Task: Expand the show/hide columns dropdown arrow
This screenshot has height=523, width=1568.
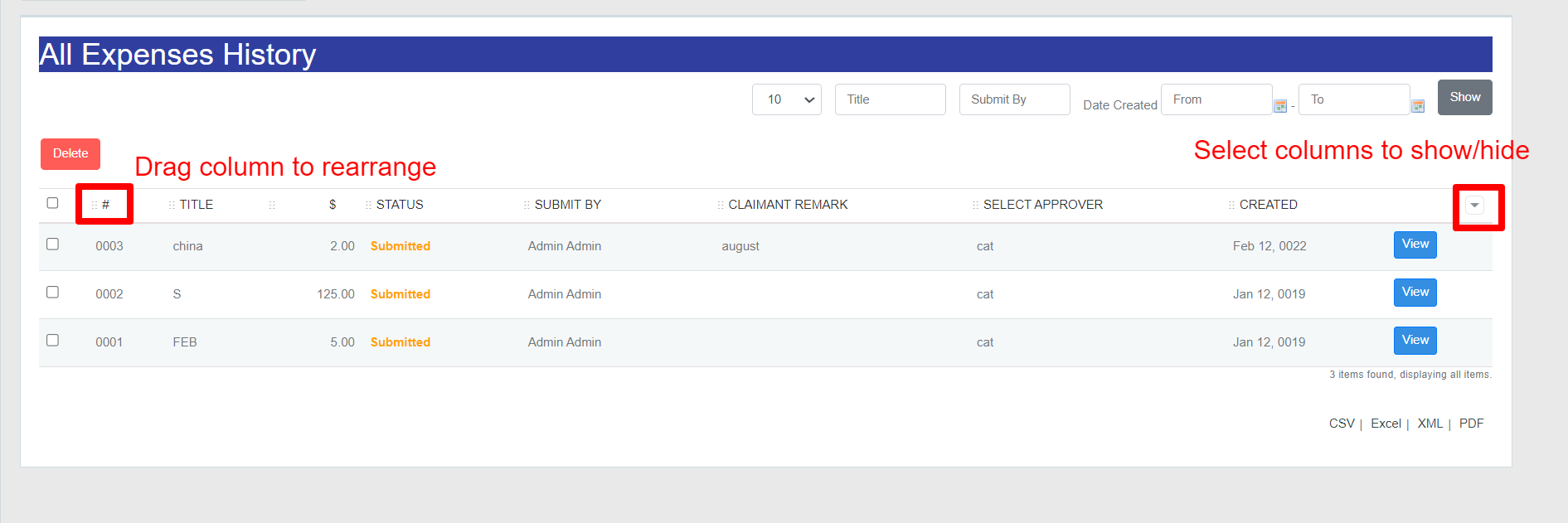Action: (1474, 206)
